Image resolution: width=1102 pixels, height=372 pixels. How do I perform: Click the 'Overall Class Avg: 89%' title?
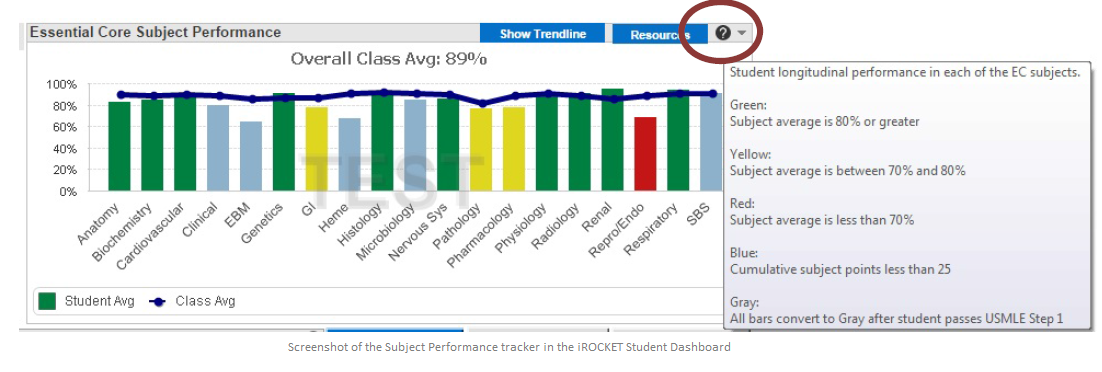(x=389, y=59)
